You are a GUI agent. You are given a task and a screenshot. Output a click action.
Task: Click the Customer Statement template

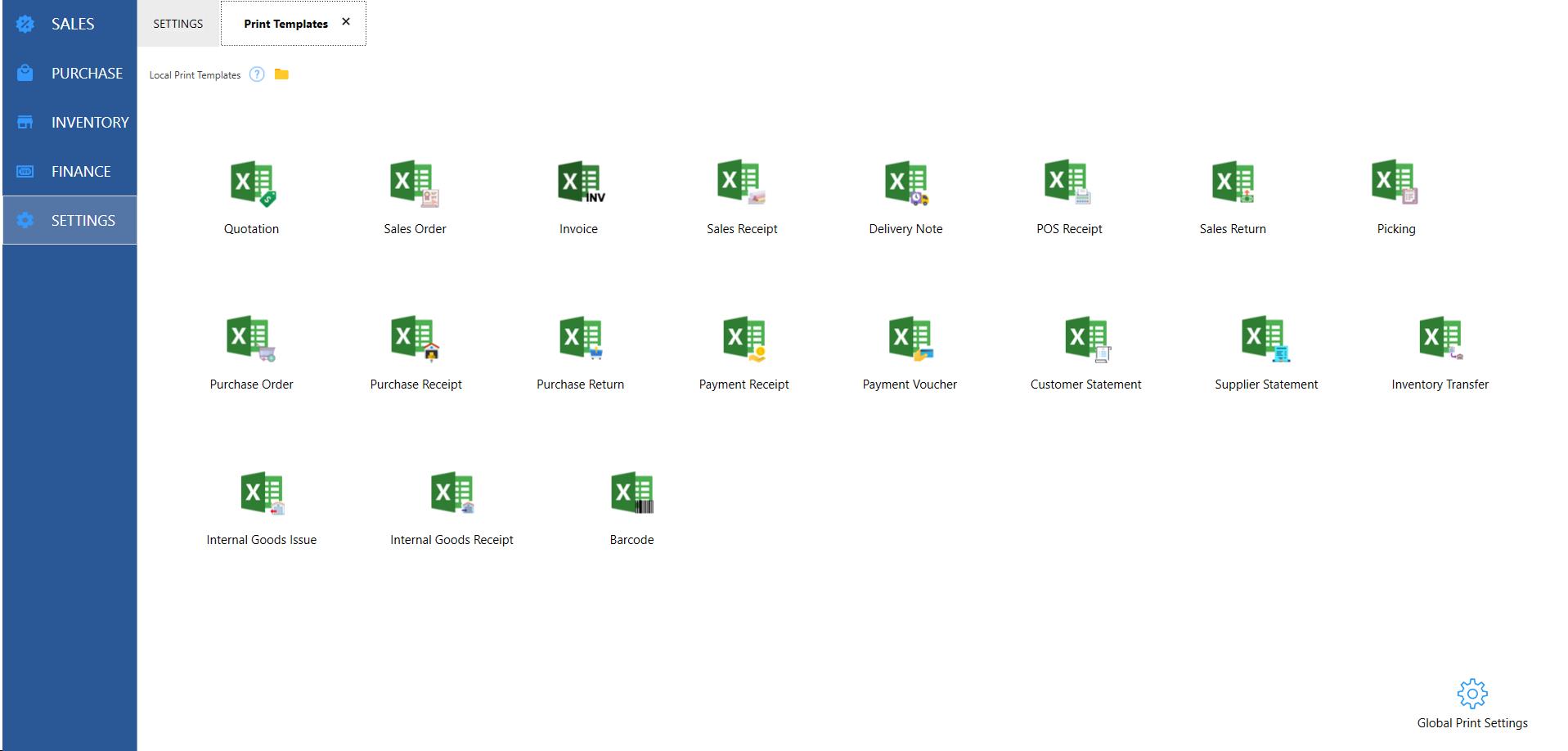pyautogui.click(x=1086, y=339)
